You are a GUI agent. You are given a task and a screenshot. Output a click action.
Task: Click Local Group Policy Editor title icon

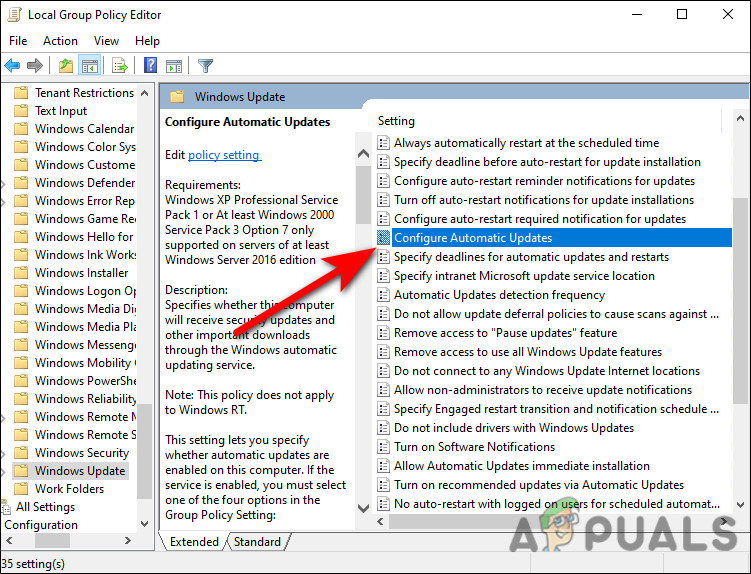(x=14, y=15)
